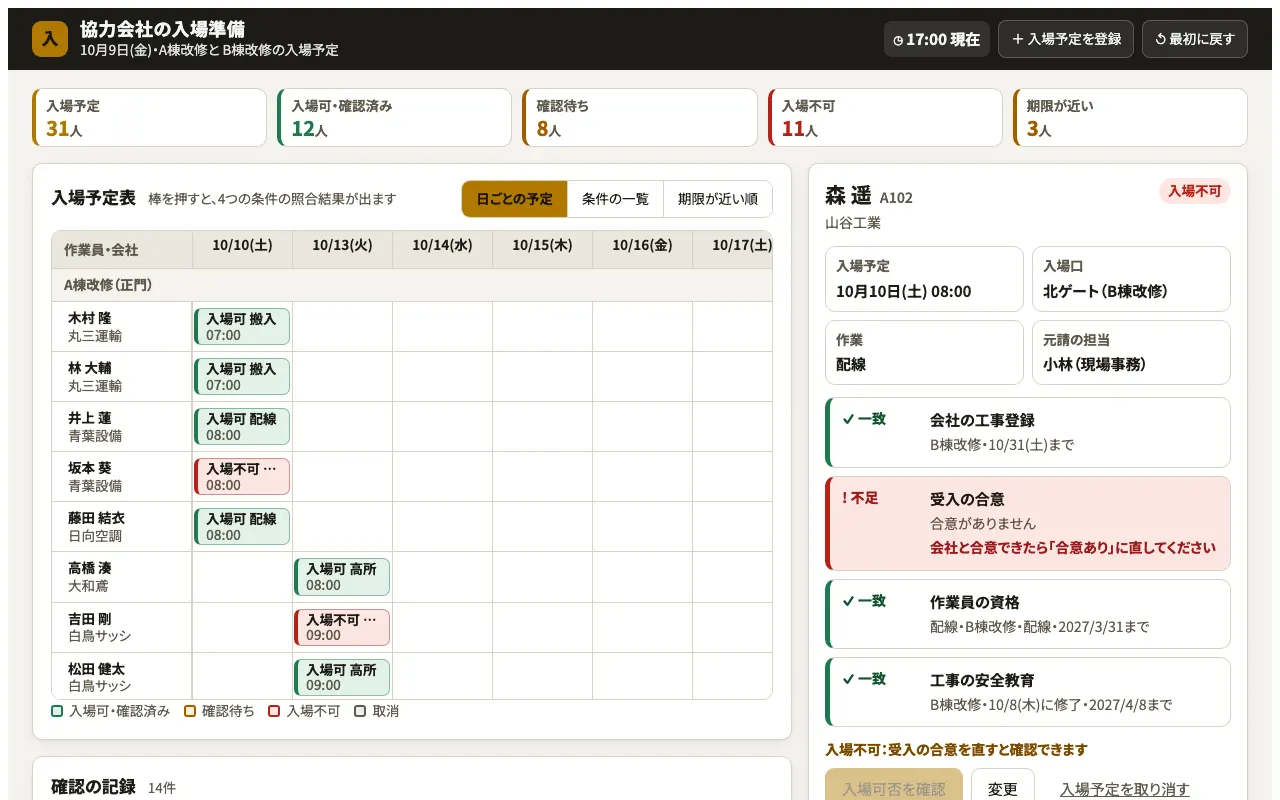The image size is (1280, 800).
Task: Select 林 大輔's 入場可 搬入 07:00 bar
Action: click(x=242, y=377)
